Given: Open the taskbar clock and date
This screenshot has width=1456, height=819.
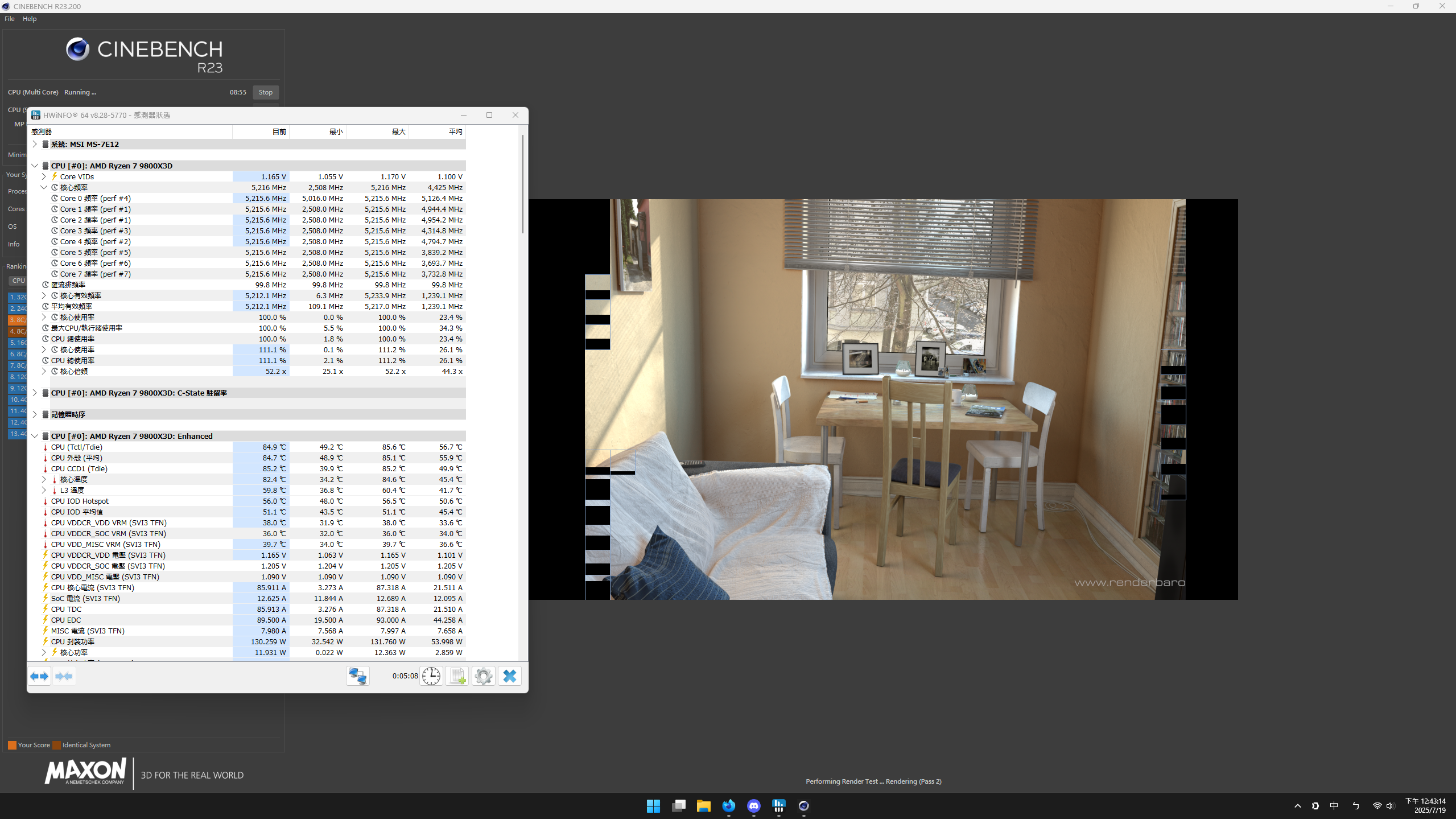Looking at the screenshot, I should coord(1426,805).
